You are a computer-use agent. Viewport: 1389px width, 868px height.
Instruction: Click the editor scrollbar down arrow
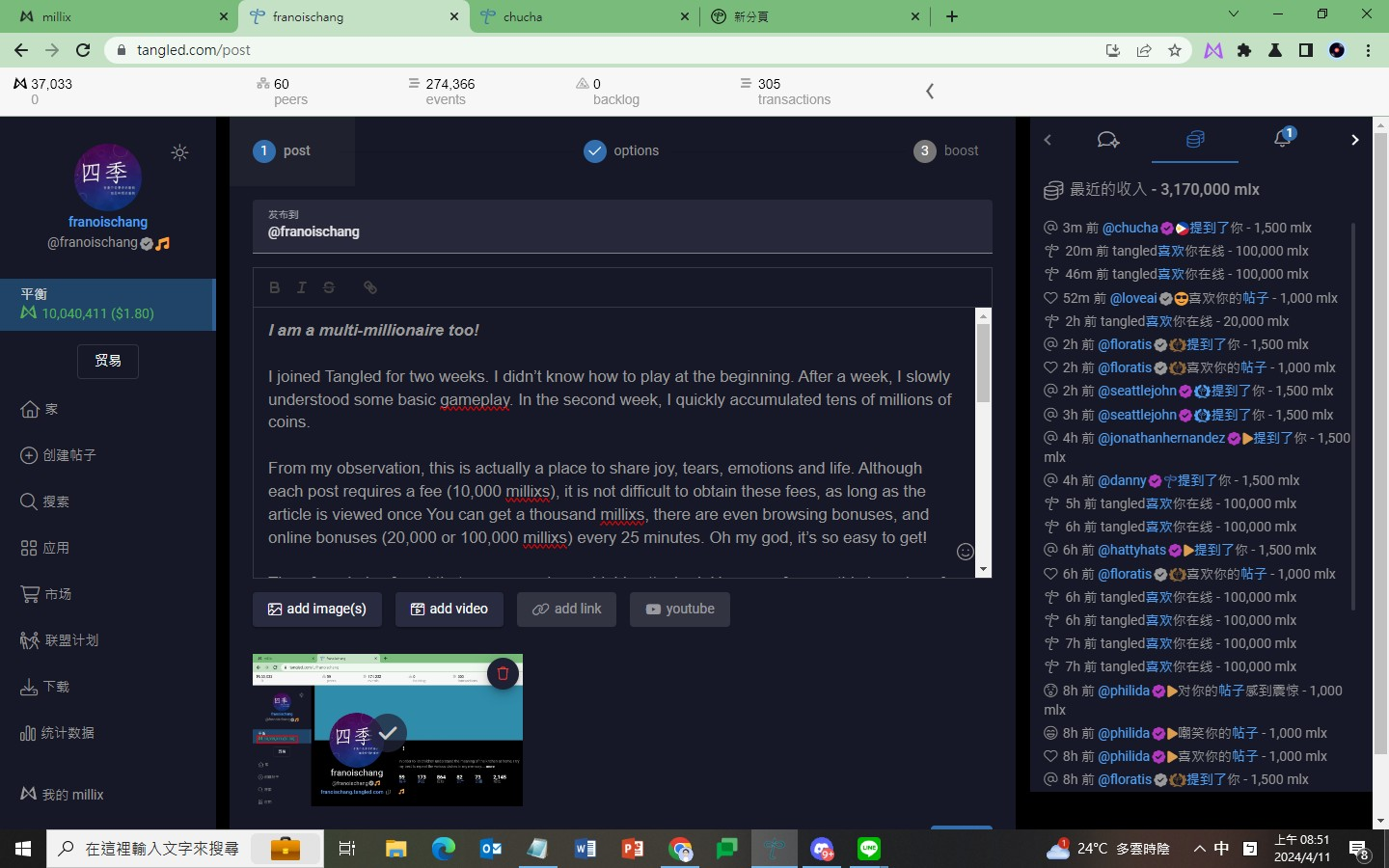tap(983, 570)
